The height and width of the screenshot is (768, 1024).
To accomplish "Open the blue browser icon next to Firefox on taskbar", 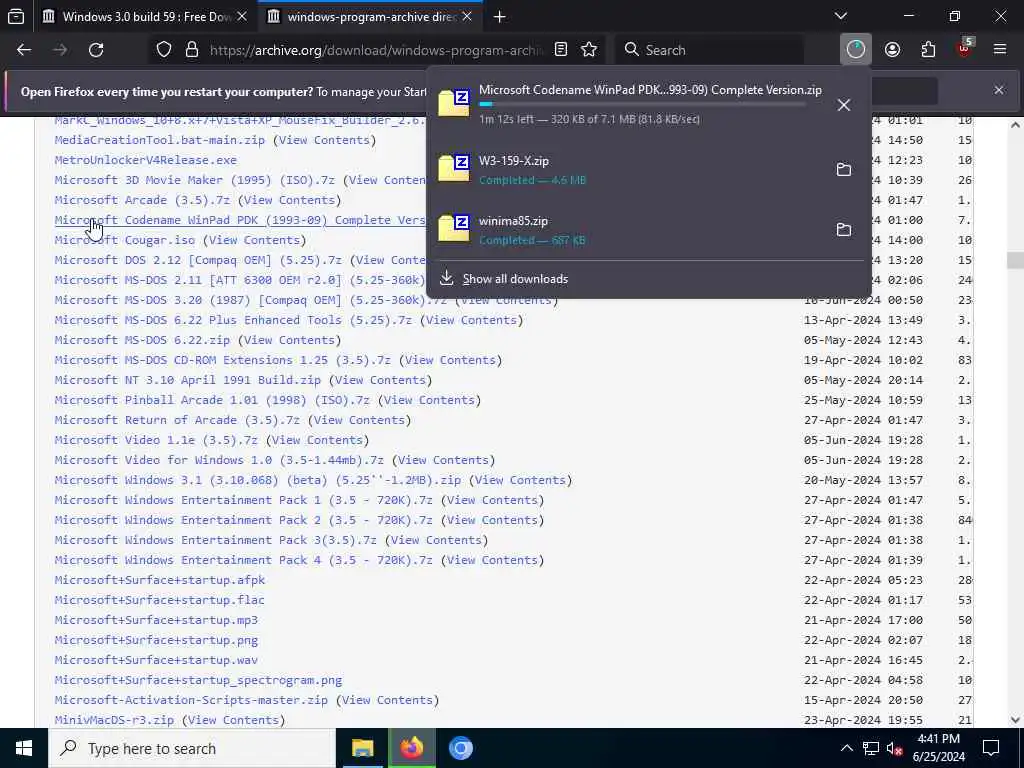I will (x=460, y=748).
